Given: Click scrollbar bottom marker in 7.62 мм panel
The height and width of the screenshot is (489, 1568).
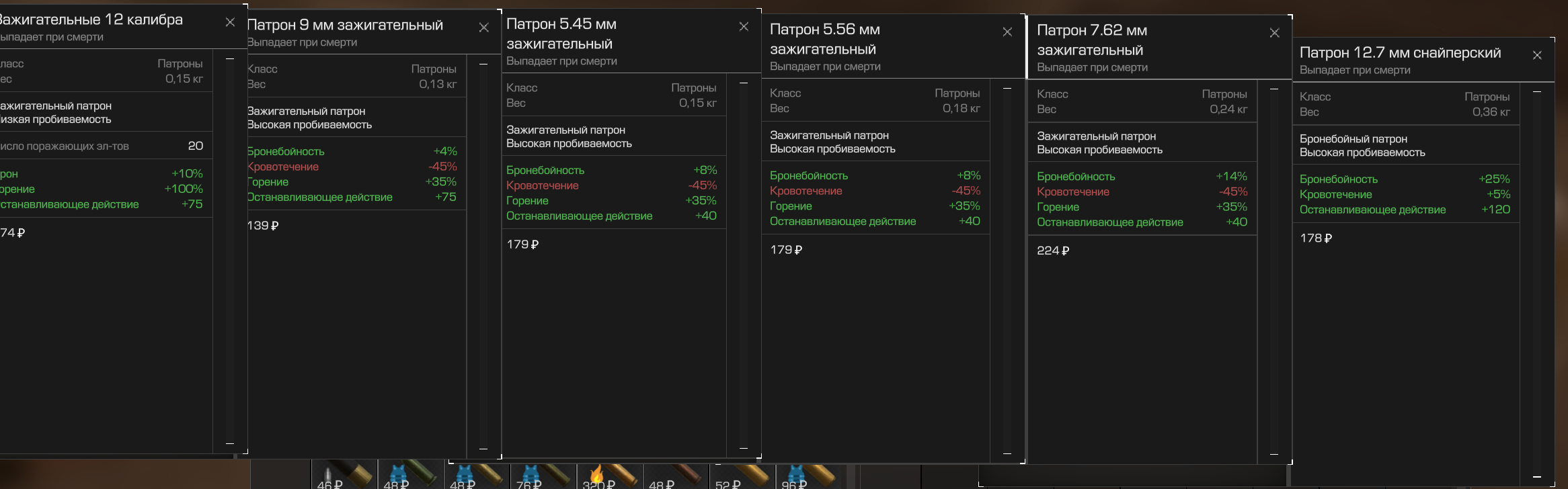Looking at the screenshot, I should (x=1273, y=455).
